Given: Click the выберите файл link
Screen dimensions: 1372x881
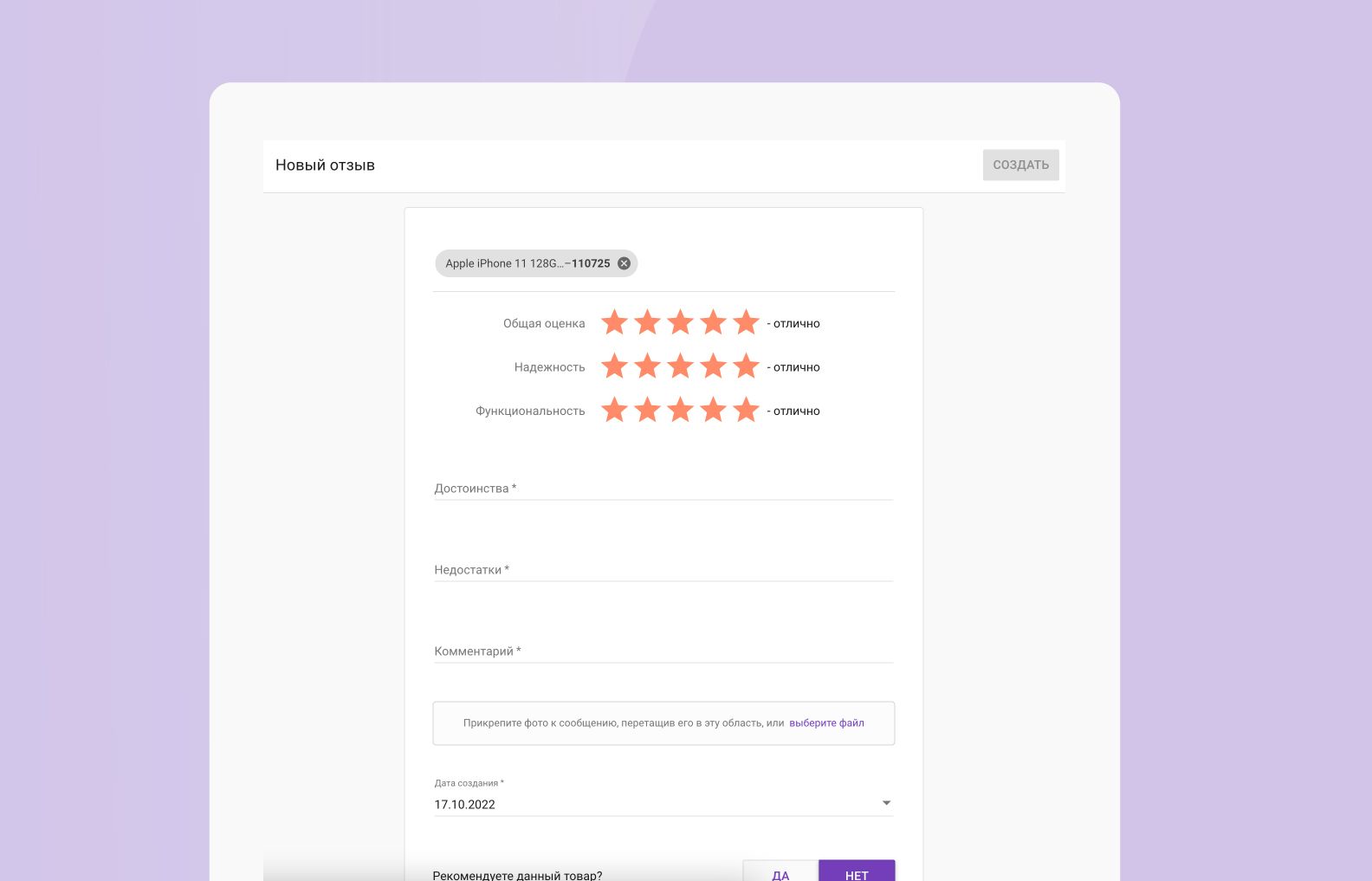Looking at the screenshot, I should coord(826,723).
